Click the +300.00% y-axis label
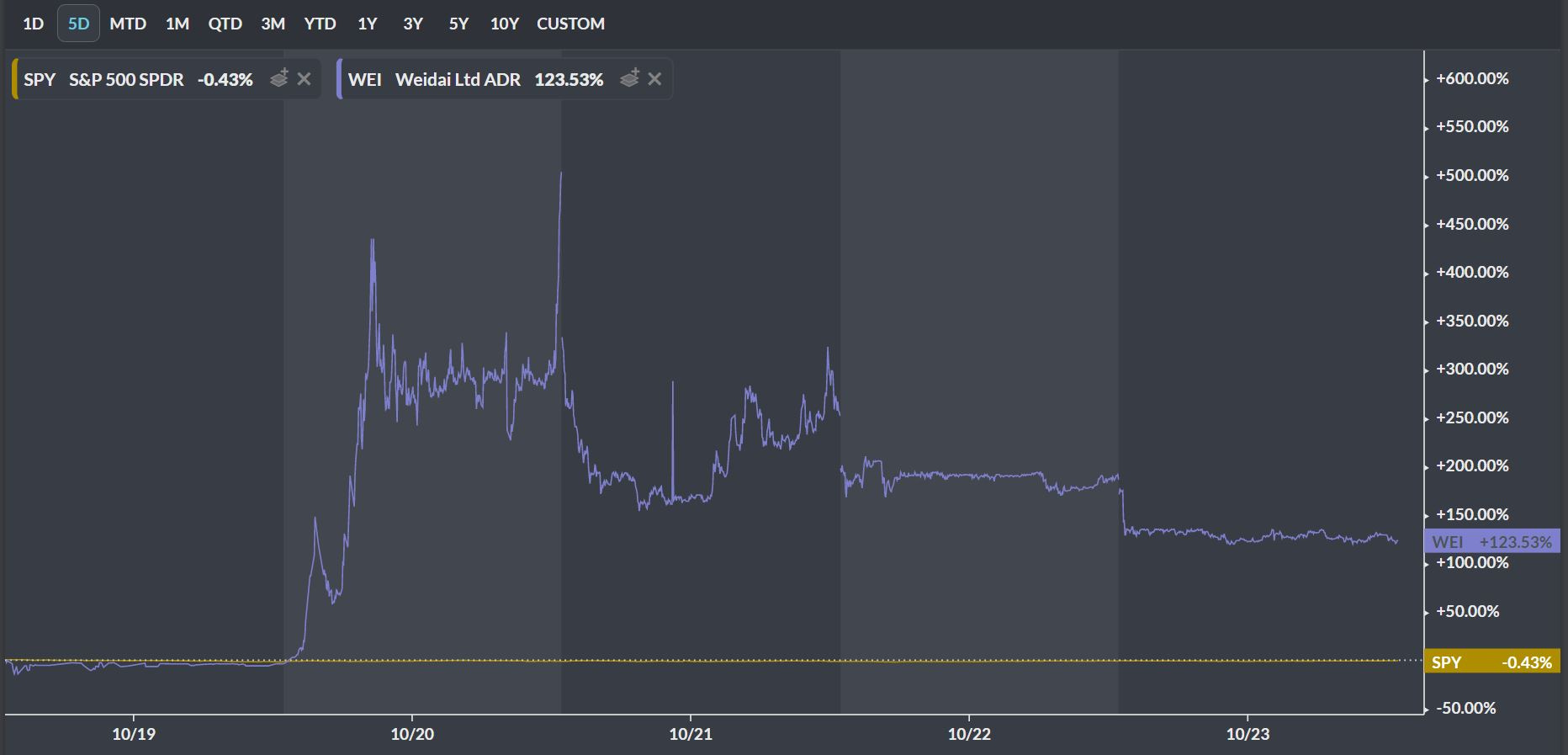 [x=1472, y=369]
